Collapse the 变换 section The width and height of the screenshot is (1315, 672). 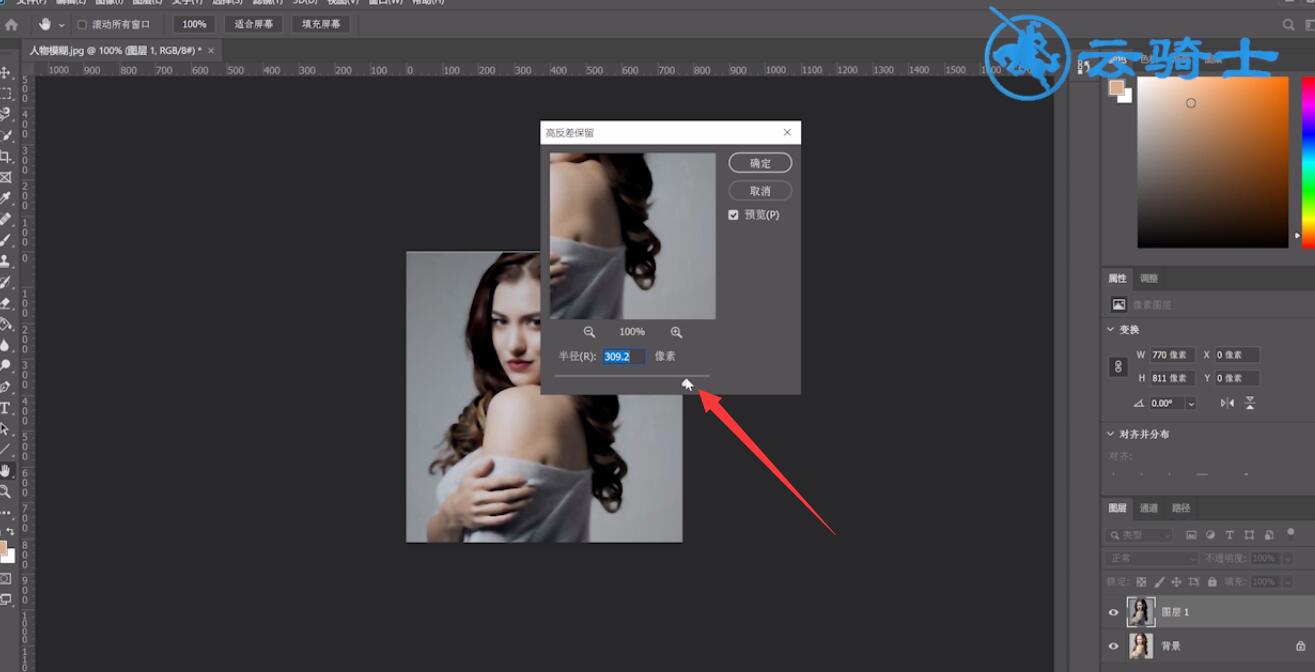[x=1111, y=330]
